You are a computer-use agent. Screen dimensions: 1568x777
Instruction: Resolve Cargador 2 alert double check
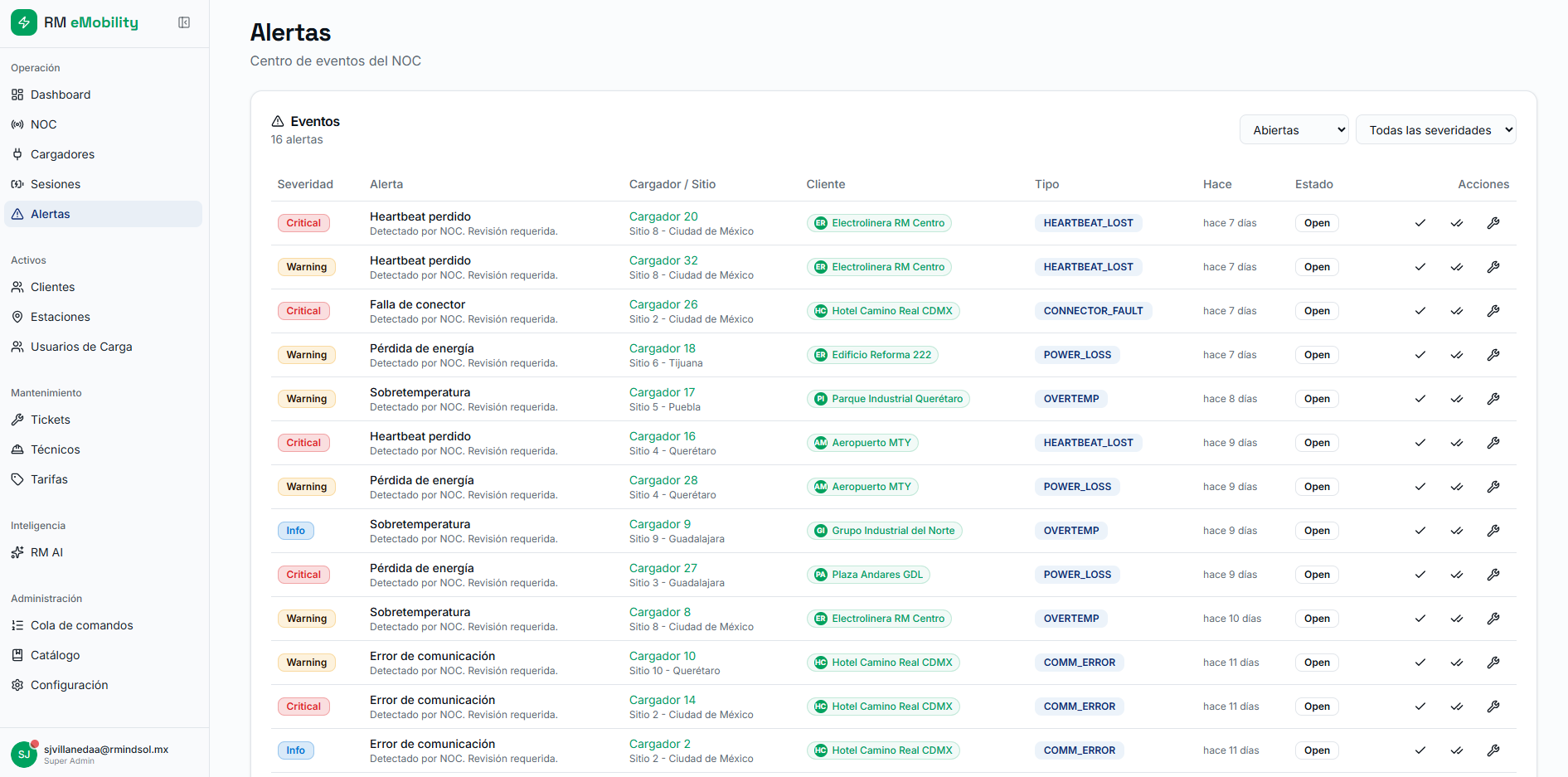point(1457,750)
